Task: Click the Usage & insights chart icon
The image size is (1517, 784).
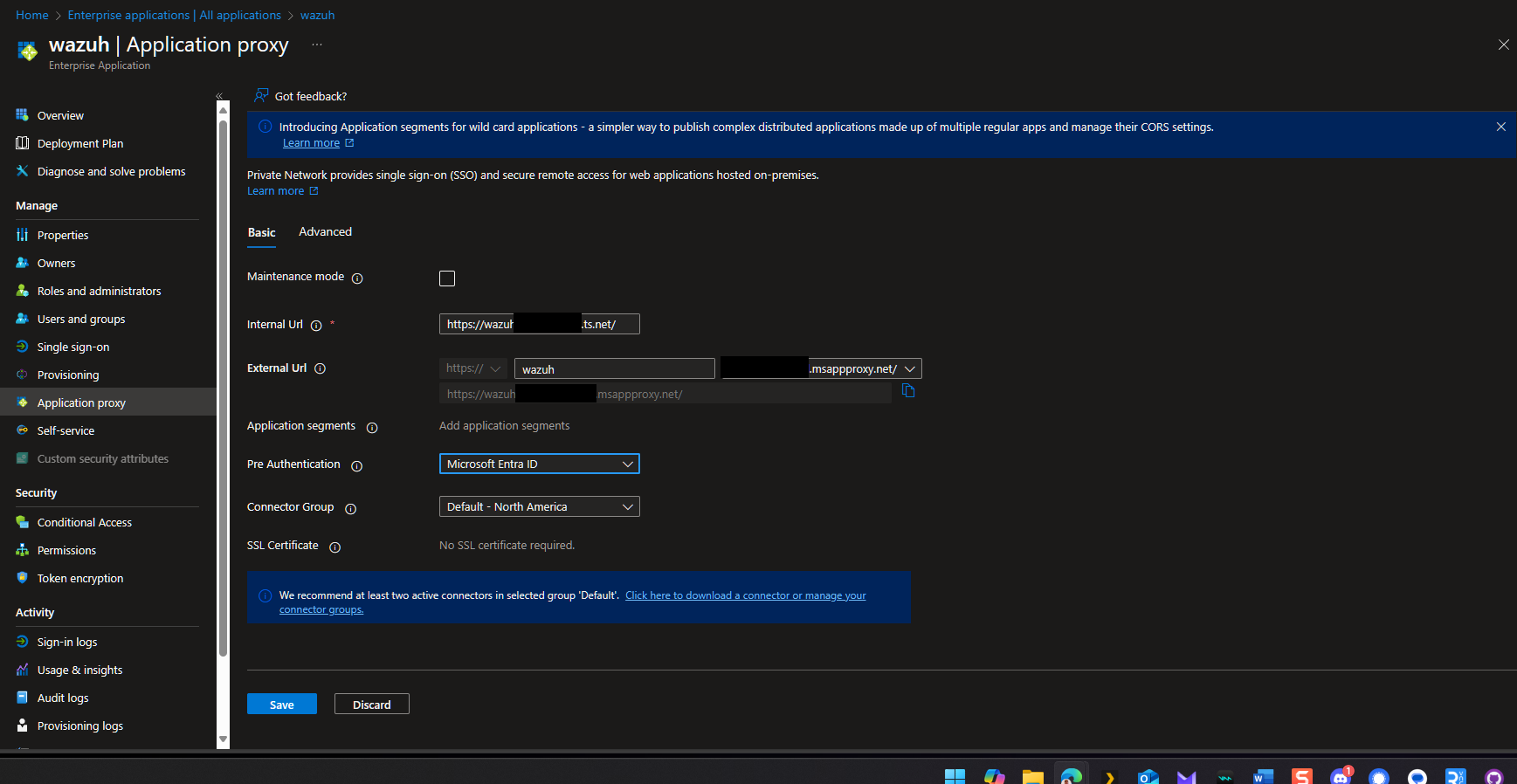Action: 22,670
